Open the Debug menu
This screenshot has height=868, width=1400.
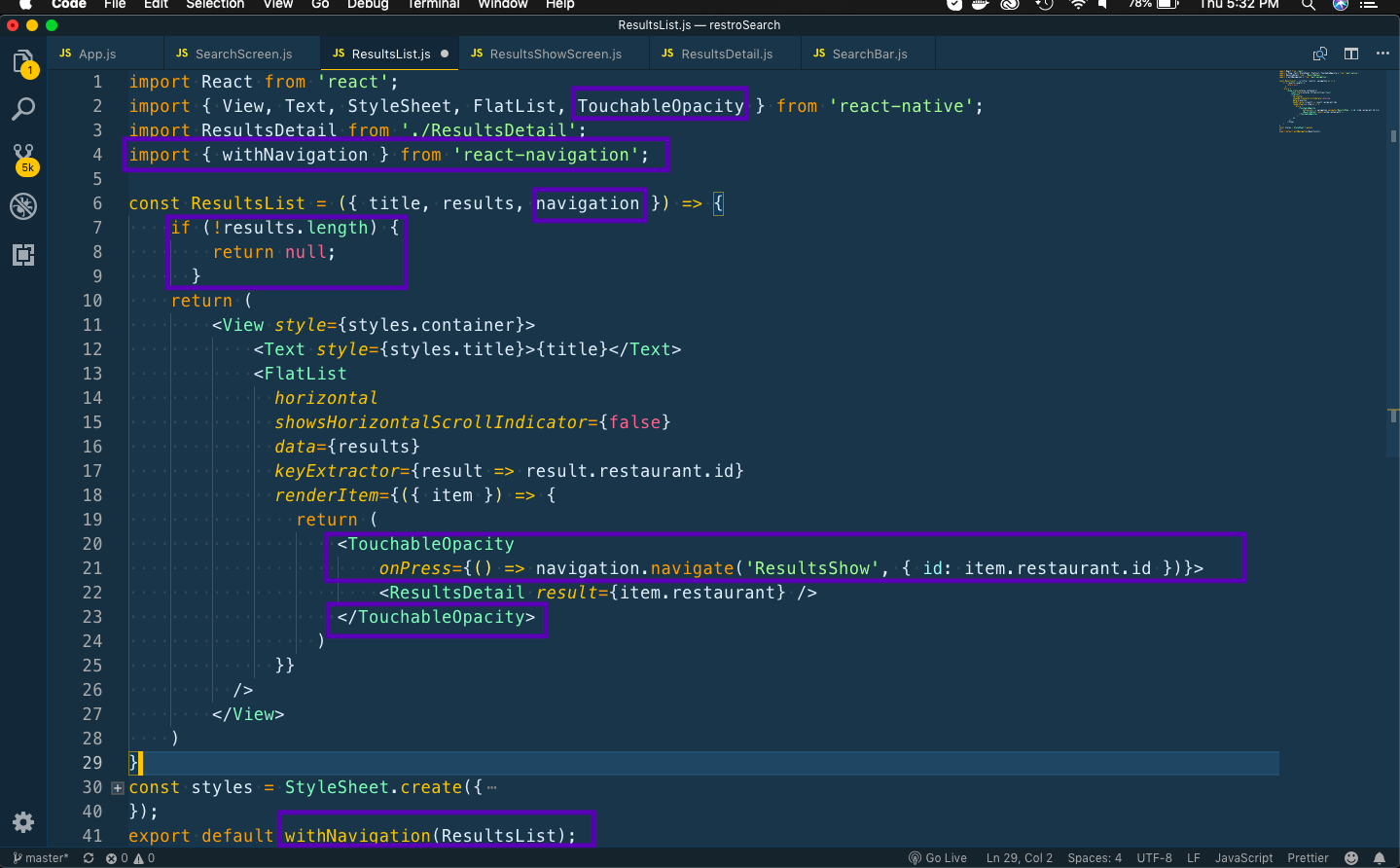(x=368, y=5)
